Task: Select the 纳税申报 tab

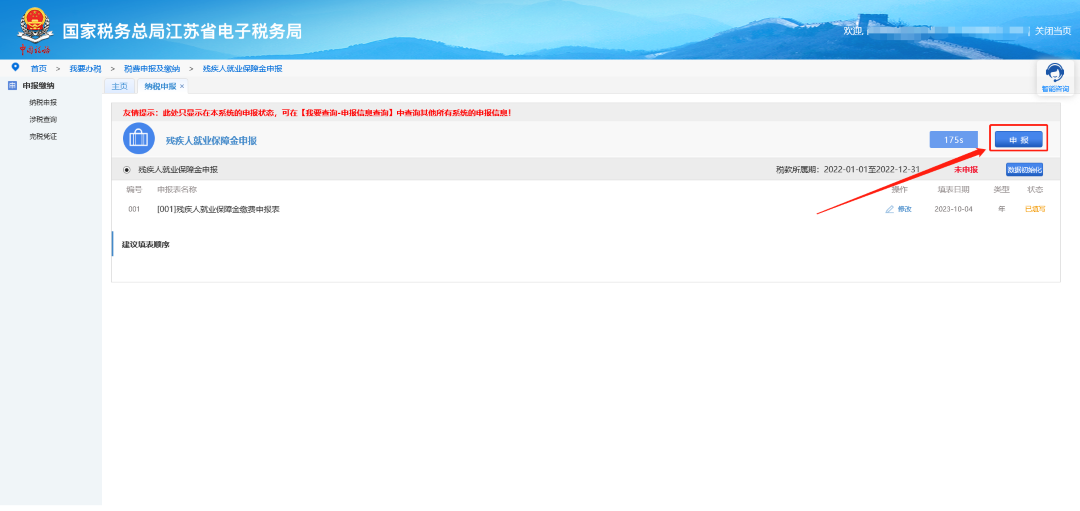Action: point(159,87)
